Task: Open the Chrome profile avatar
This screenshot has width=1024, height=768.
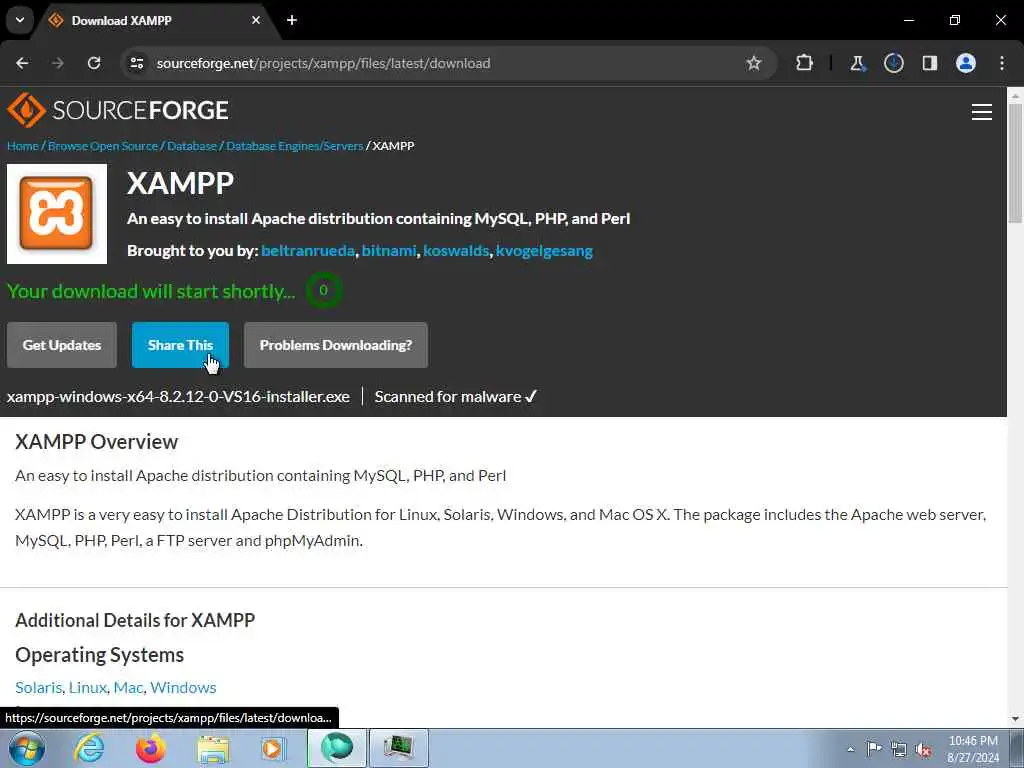Action: (966, 63)
